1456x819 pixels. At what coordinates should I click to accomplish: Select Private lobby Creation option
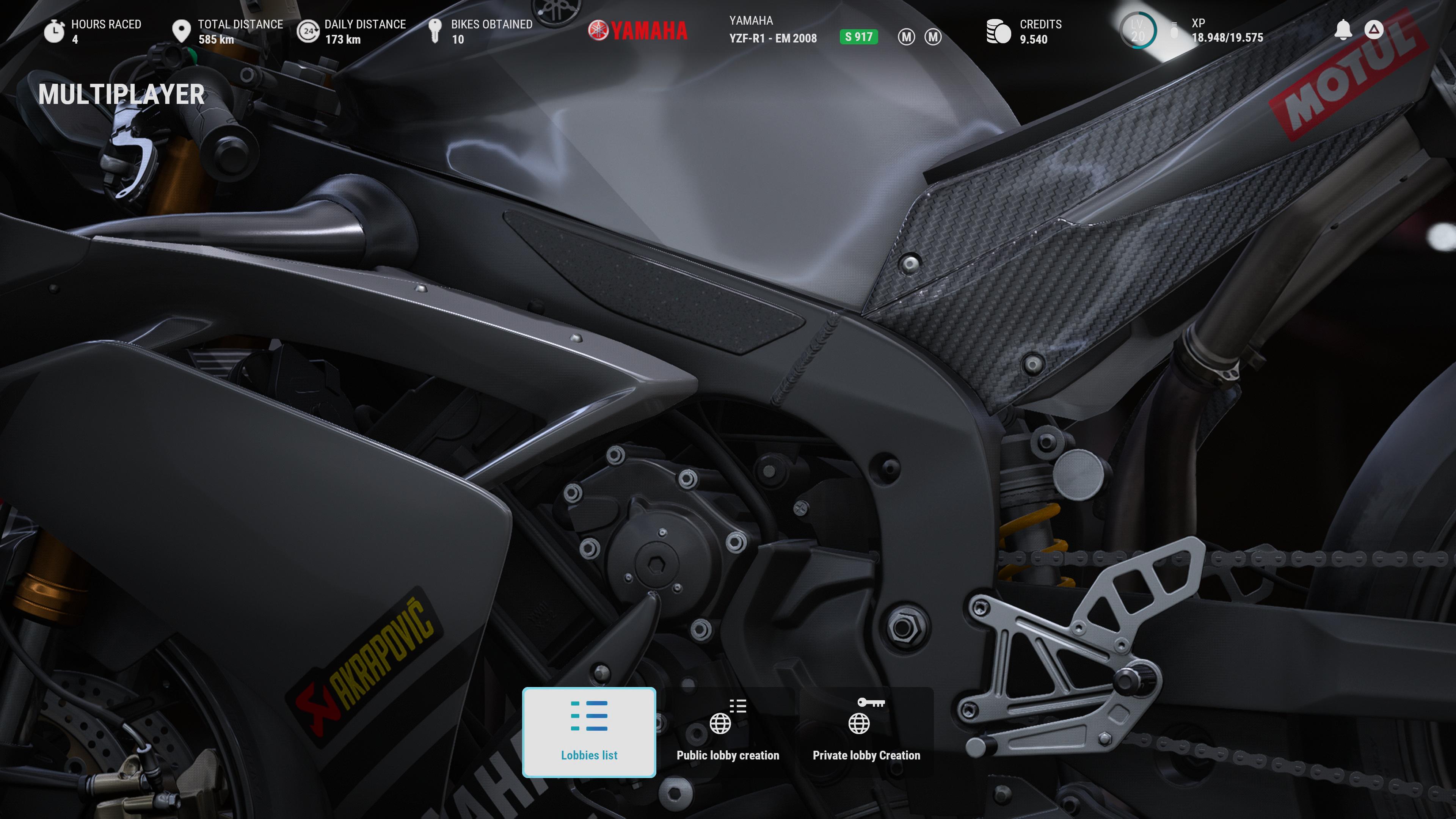pos(866,732)
